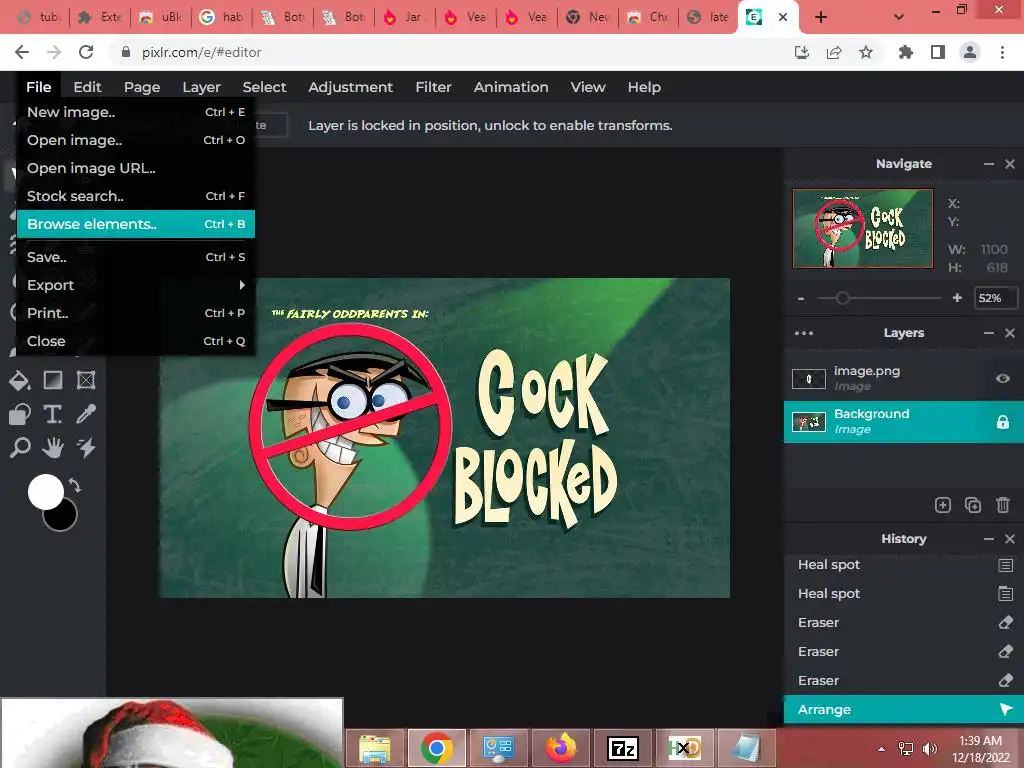Image resolution: width=1024 pixels, height=768 pixels.
Task: Zoom in with plus in Navigate
Action: (x=957, y=298)
